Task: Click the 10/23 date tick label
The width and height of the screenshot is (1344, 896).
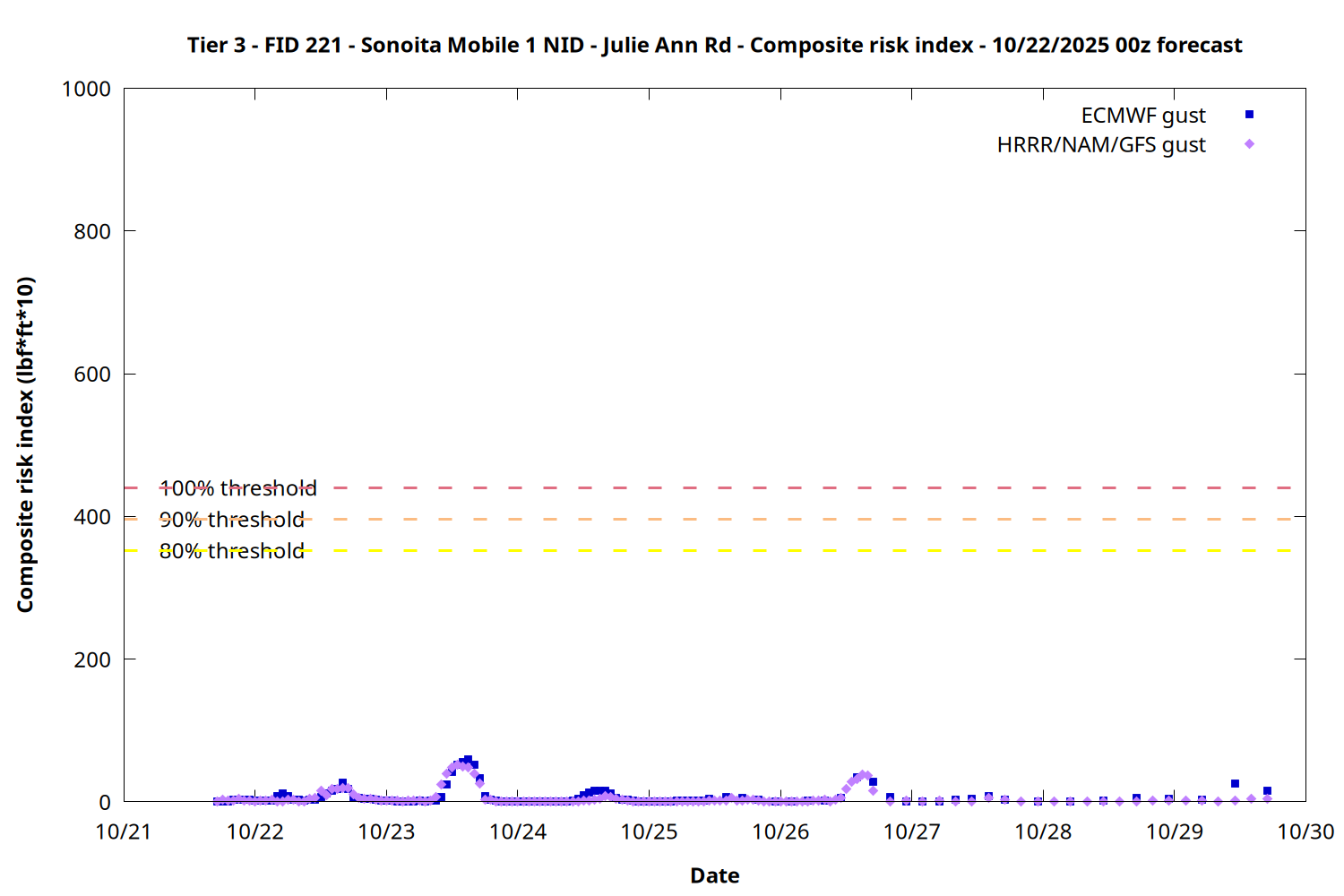Action: coord(386,831)
